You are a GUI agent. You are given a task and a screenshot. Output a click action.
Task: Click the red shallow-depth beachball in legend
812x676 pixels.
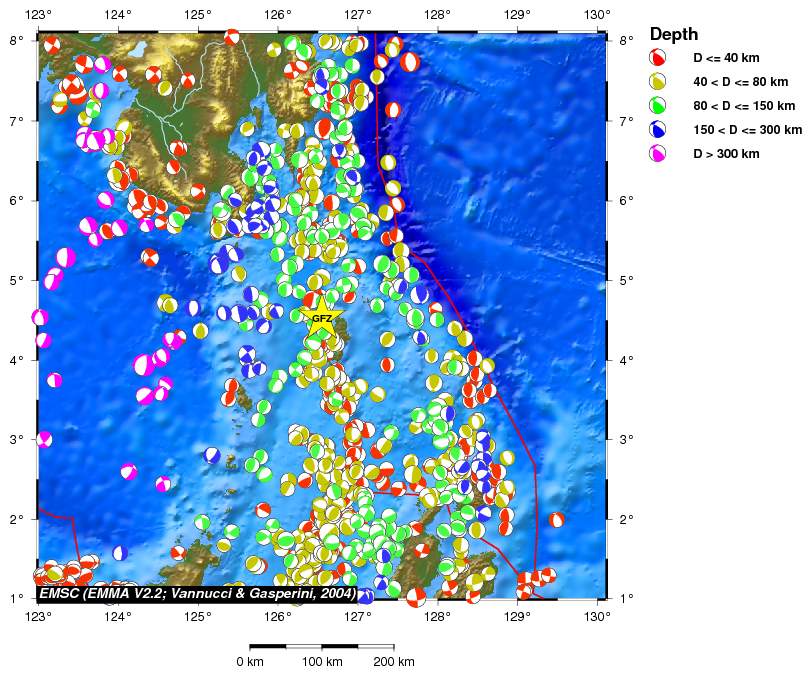click(658, 57)
